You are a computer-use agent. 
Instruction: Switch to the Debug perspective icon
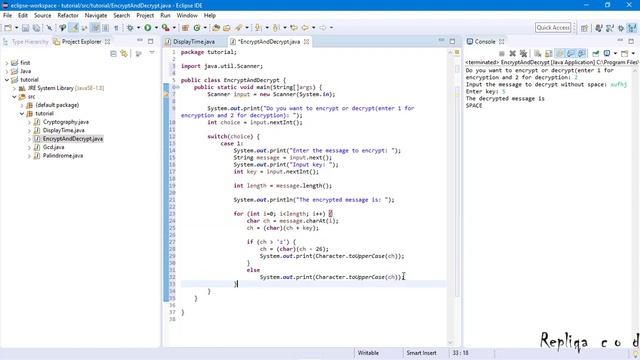[621, 28]
